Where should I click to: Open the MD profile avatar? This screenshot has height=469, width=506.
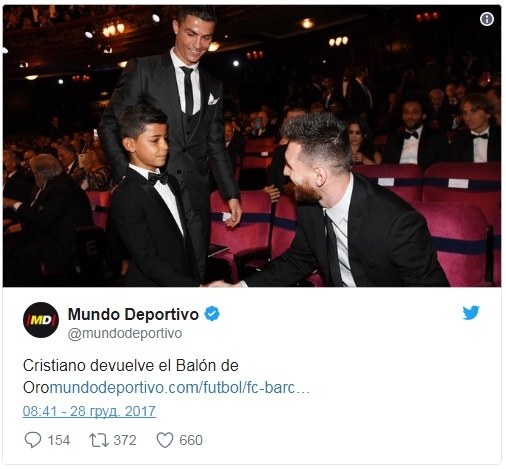41,320
